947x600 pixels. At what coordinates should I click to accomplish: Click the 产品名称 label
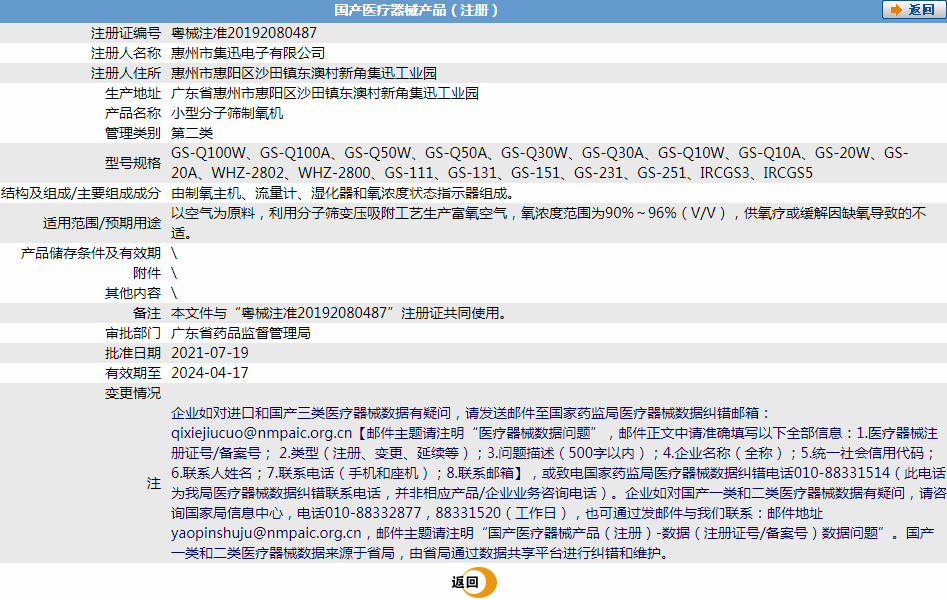(x=133, y=113)
